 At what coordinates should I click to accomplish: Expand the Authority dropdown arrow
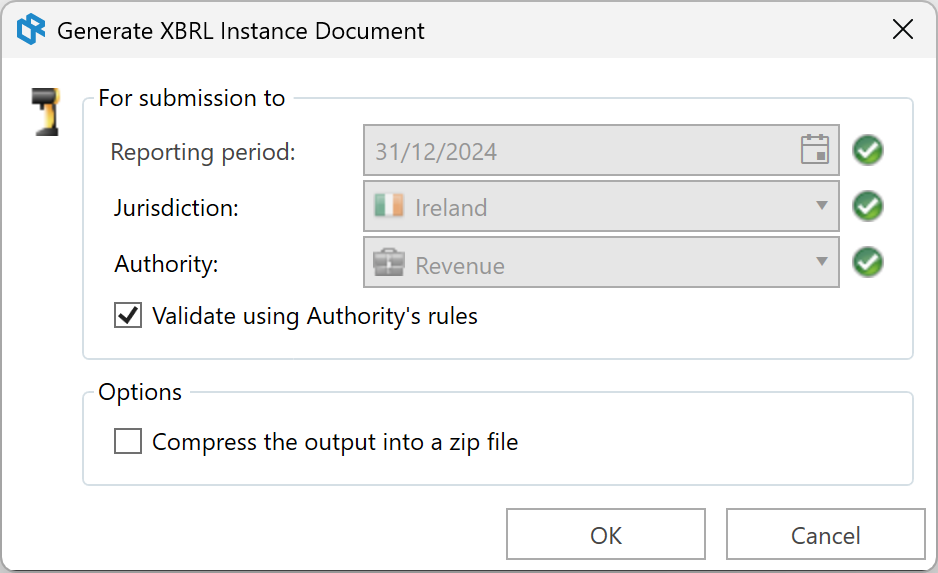pos(822,262)
